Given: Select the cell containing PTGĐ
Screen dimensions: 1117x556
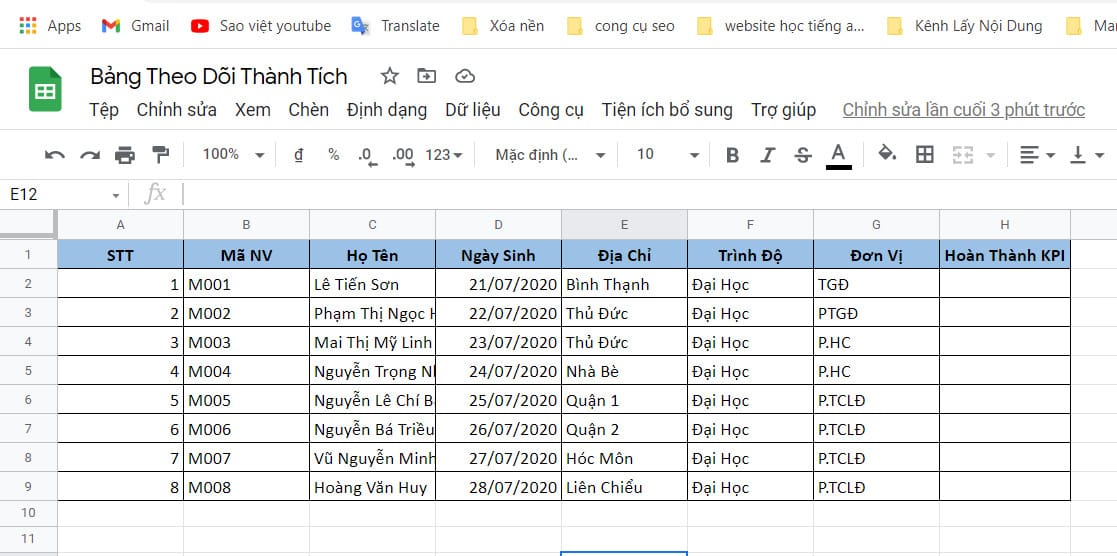Looking at the screenshot, I should point(876,313).
